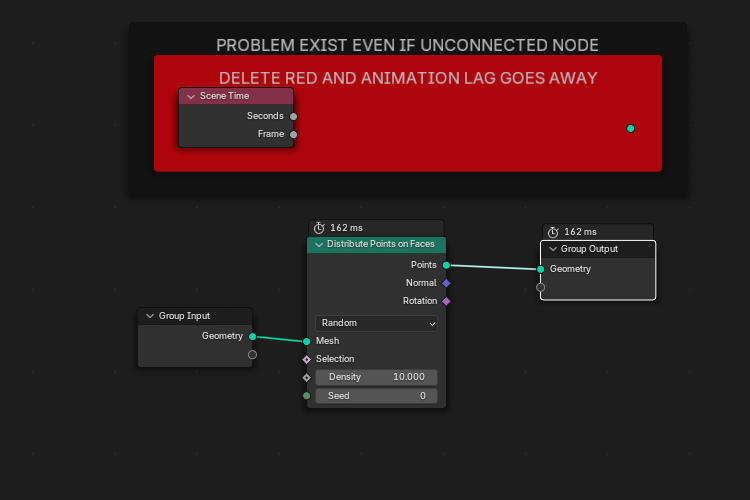Click the Normal vector output socket
Viewport: 750px width, 500px height.
(x=446, y=283)
